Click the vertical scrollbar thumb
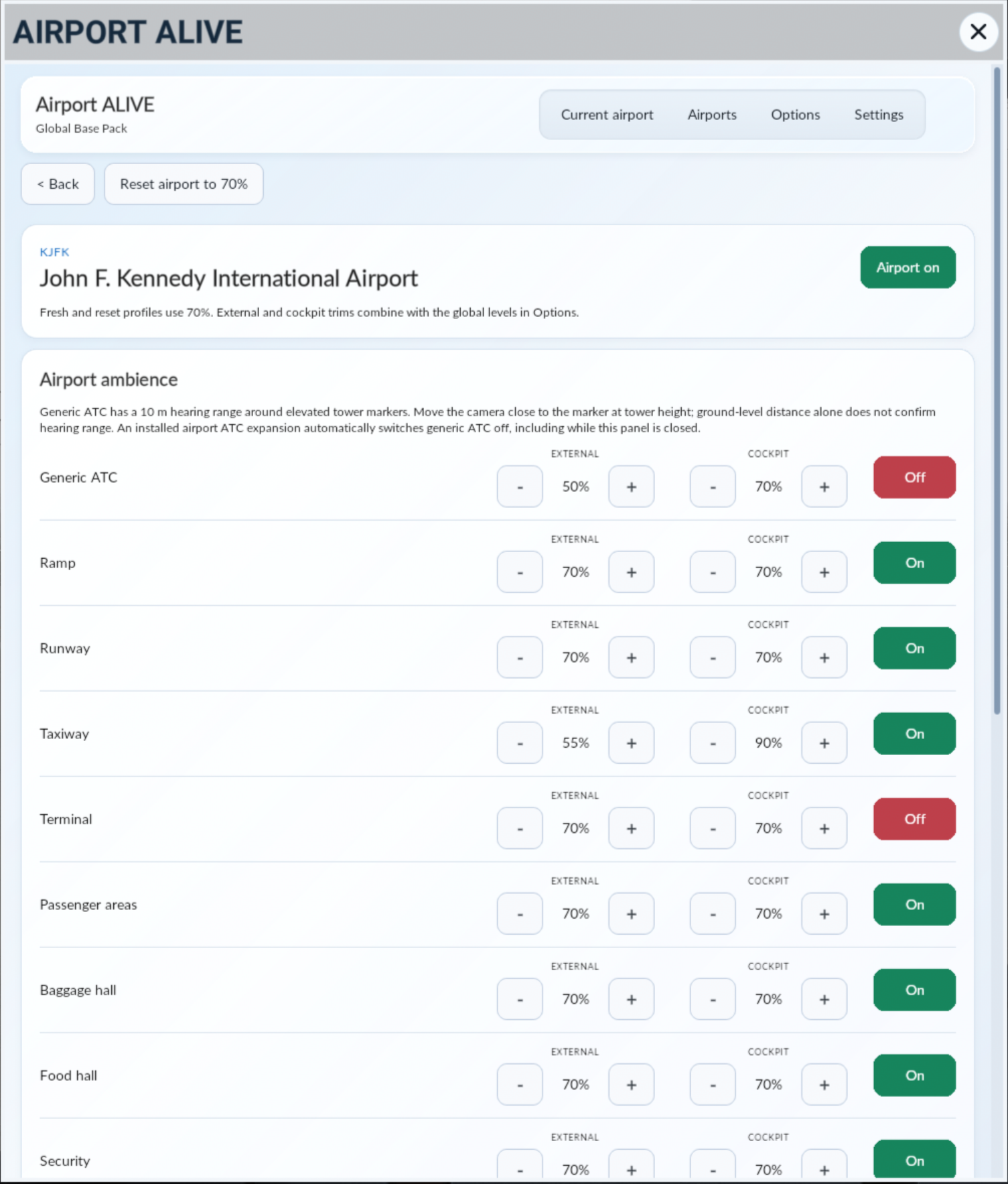This screenshot has height=1184, width=1008. tap(997, 390)
